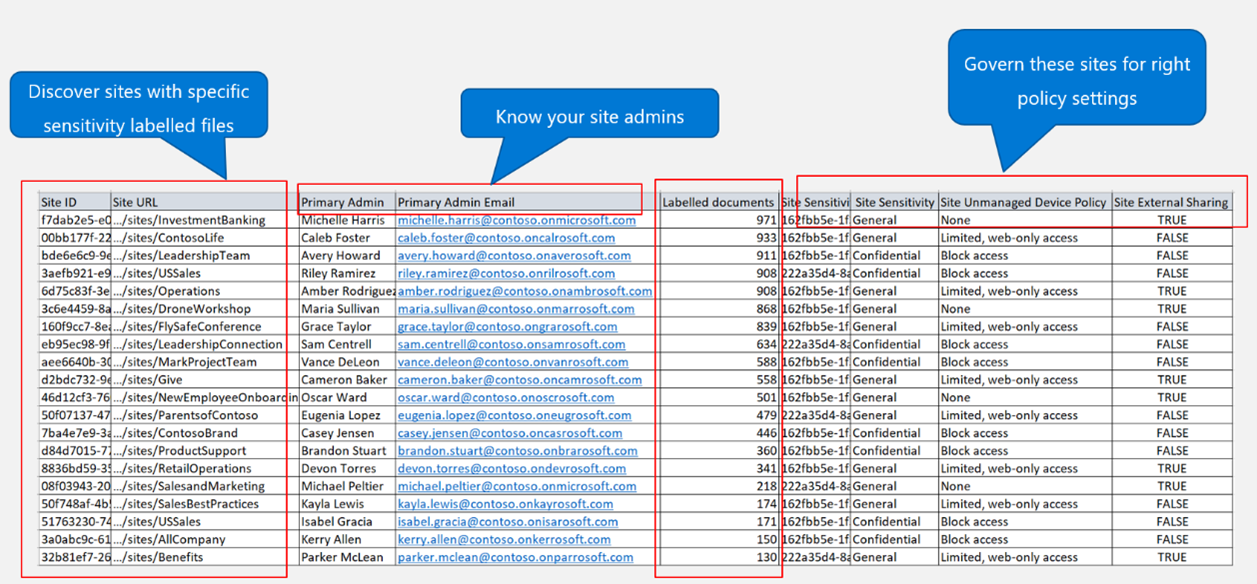
Task: Click the Govern these sites callout
Action: click(1077, 77)
